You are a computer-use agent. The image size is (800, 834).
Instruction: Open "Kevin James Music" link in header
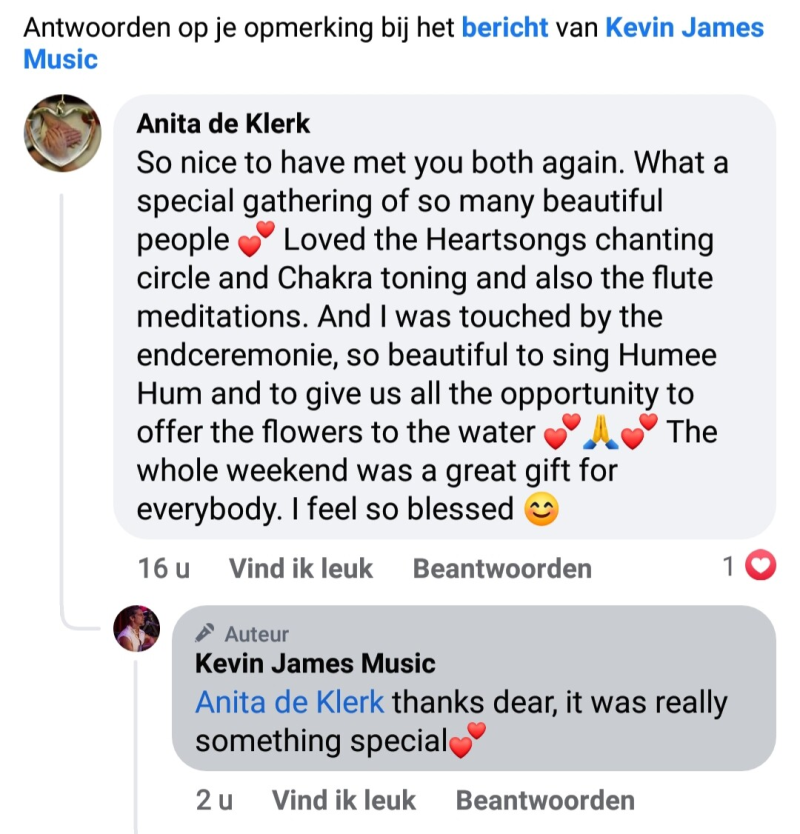(684, 27)
